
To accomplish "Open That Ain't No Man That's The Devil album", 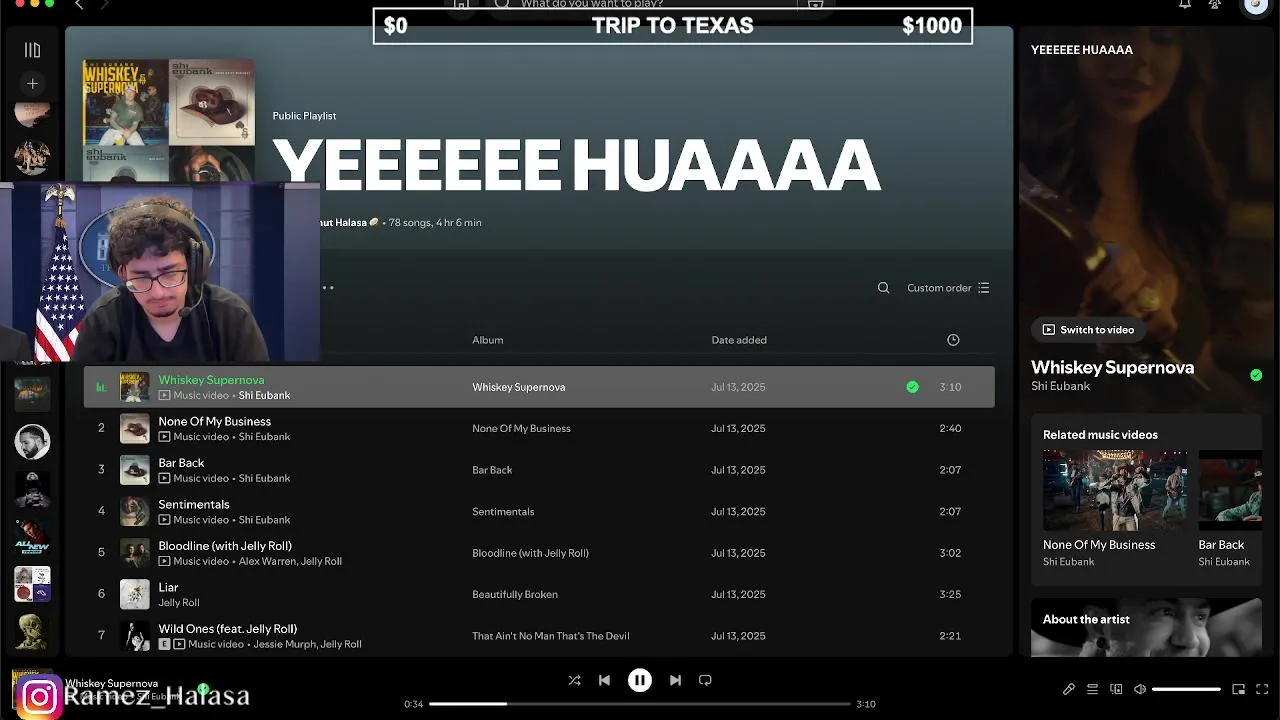I will click(551, 636).
